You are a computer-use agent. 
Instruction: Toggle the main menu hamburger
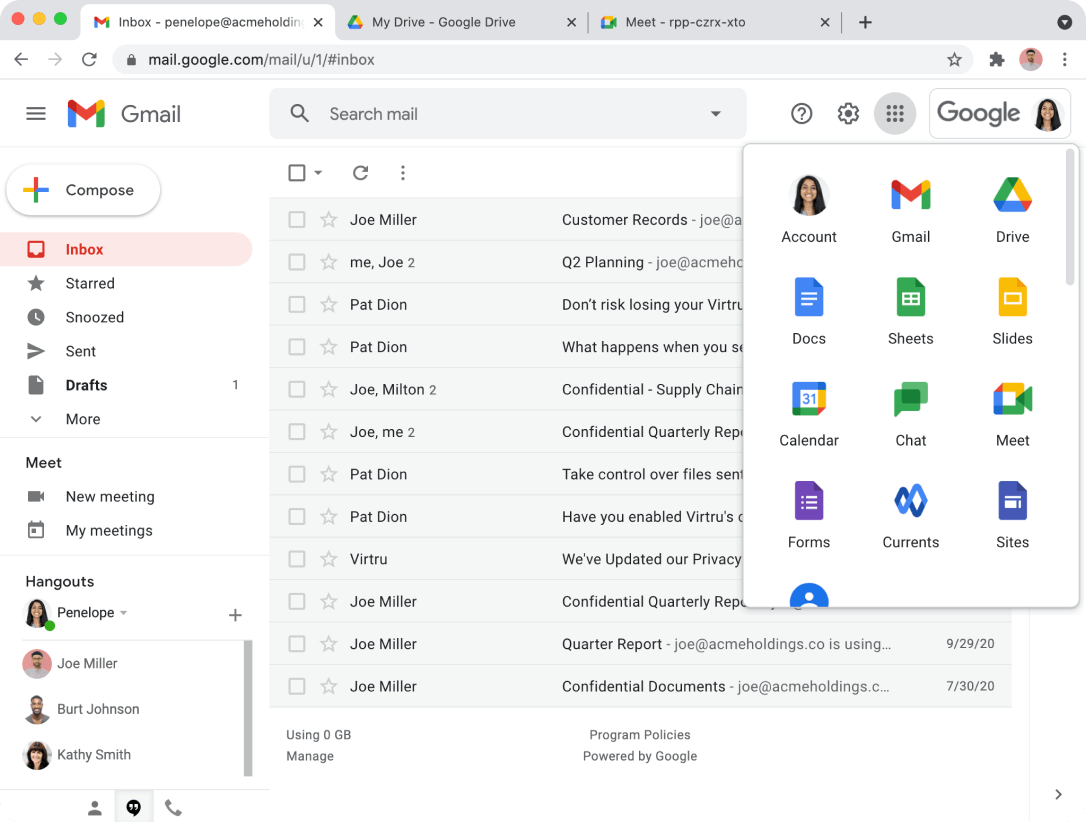tap(36, 114)
